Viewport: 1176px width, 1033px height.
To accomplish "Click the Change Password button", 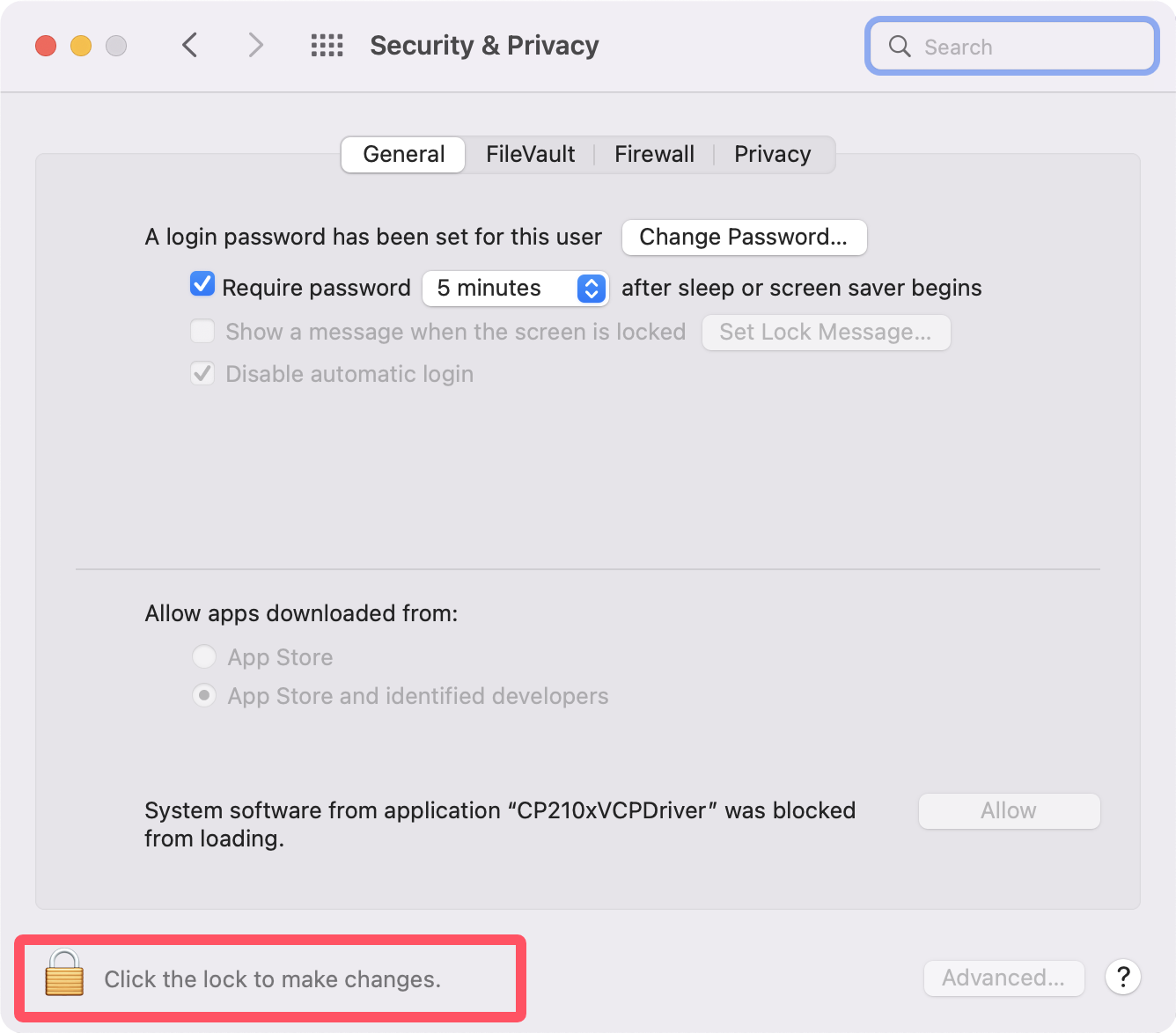I will pyautogui.click(x=744, y=238).
